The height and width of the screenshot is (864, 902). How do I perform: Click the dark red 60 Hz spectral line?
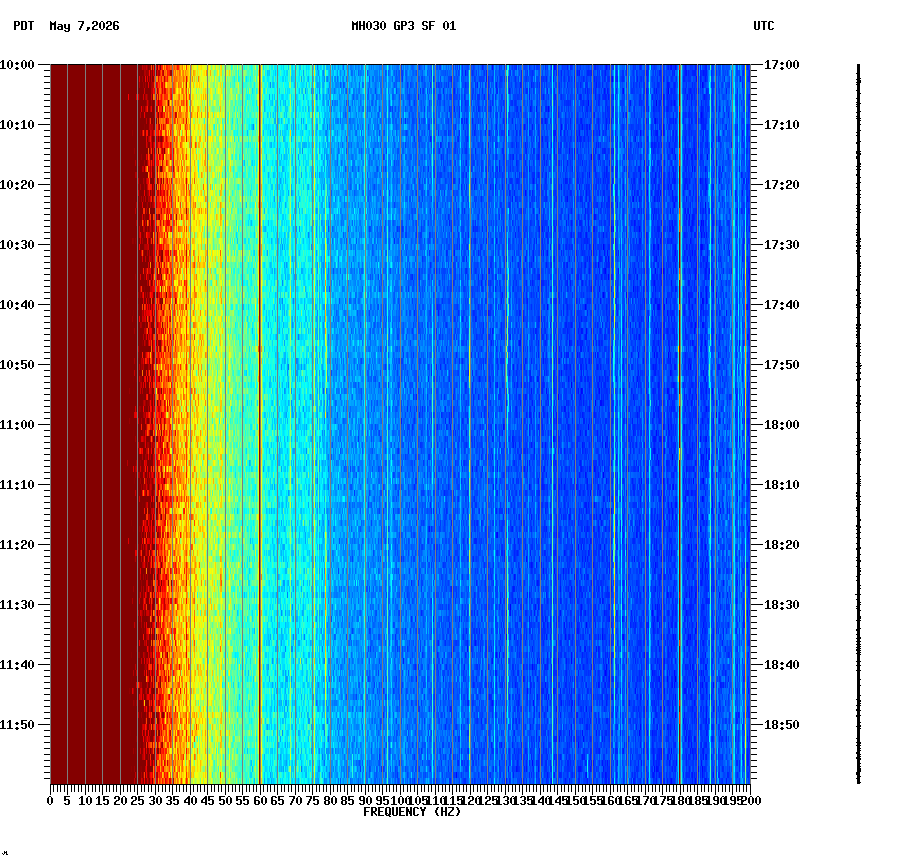(x=260, y=424)
